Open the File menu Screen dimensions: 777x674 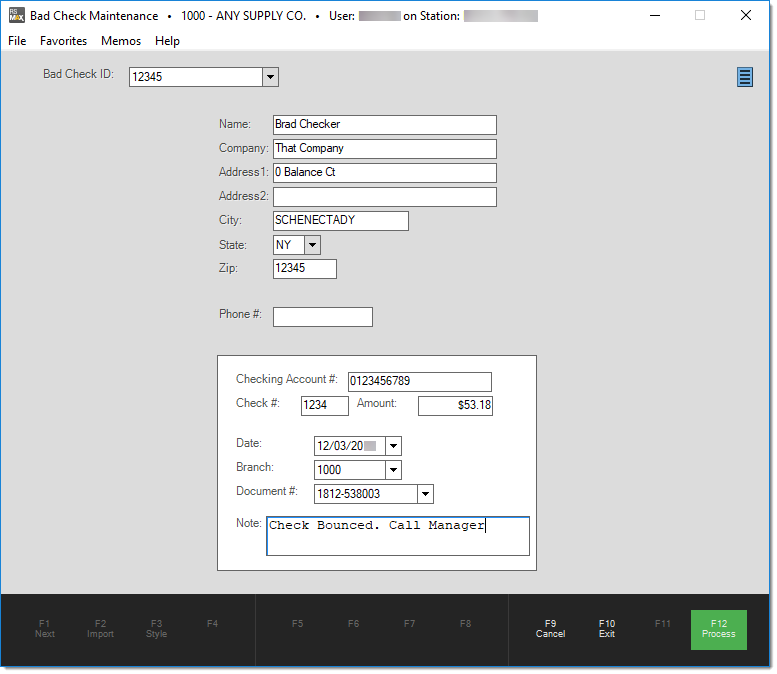[x=17, y=41]
